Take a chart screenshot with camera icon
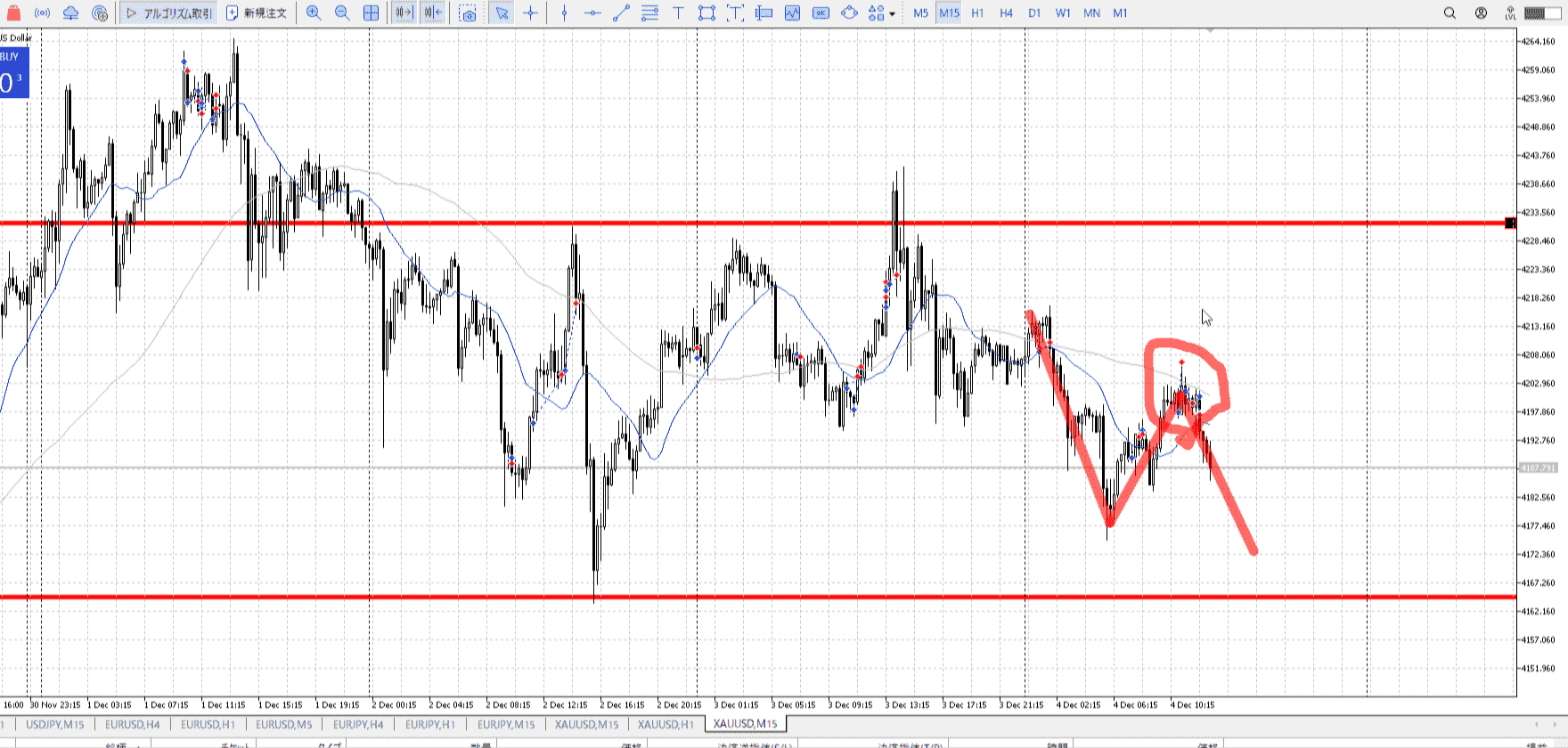Image resolution: width=1568 pixels, height=748 pixels. coord(468,13)
